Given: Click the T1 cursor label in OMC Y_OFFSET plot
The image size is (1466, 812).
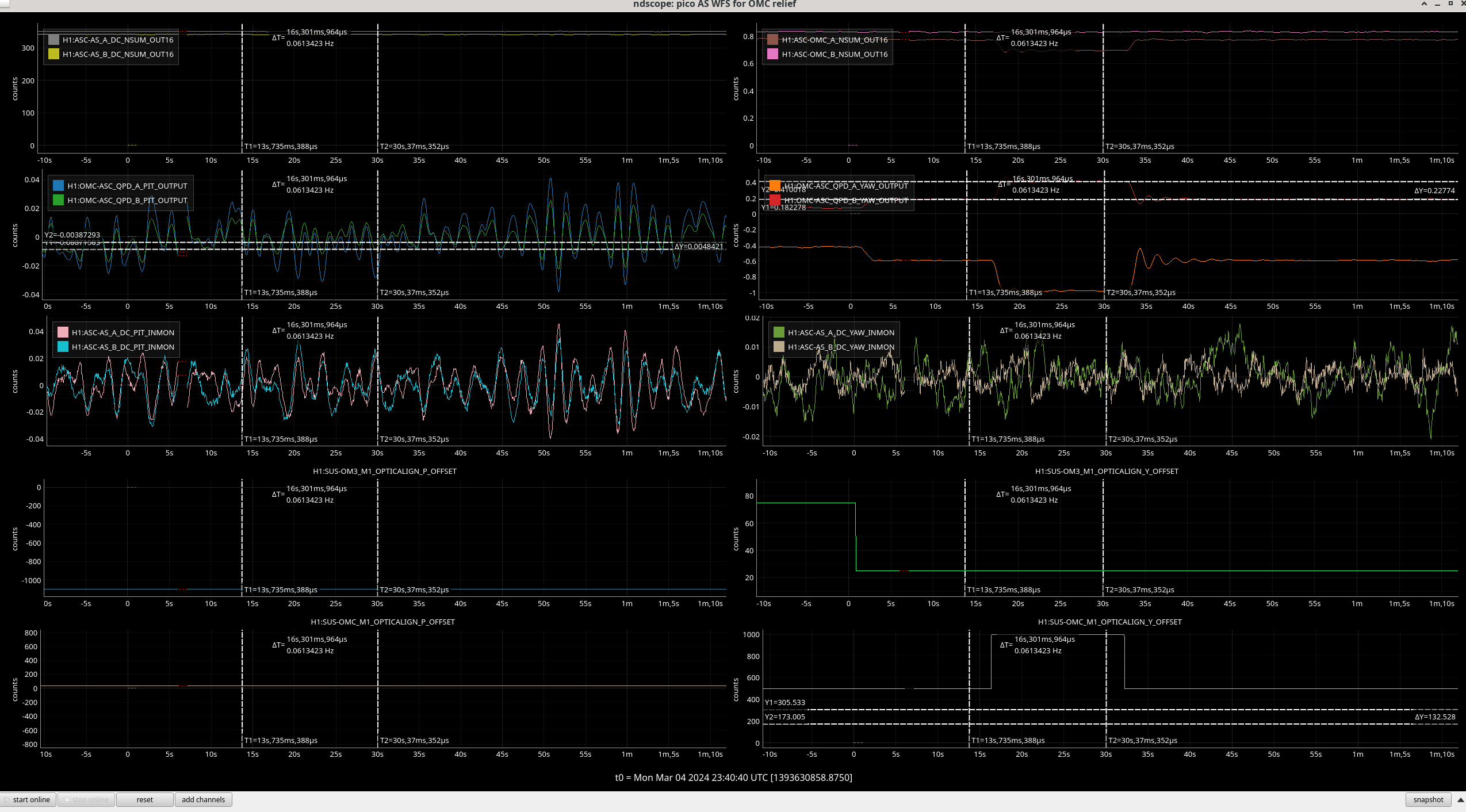Looking at the screenshot, I should (1008, 740).
